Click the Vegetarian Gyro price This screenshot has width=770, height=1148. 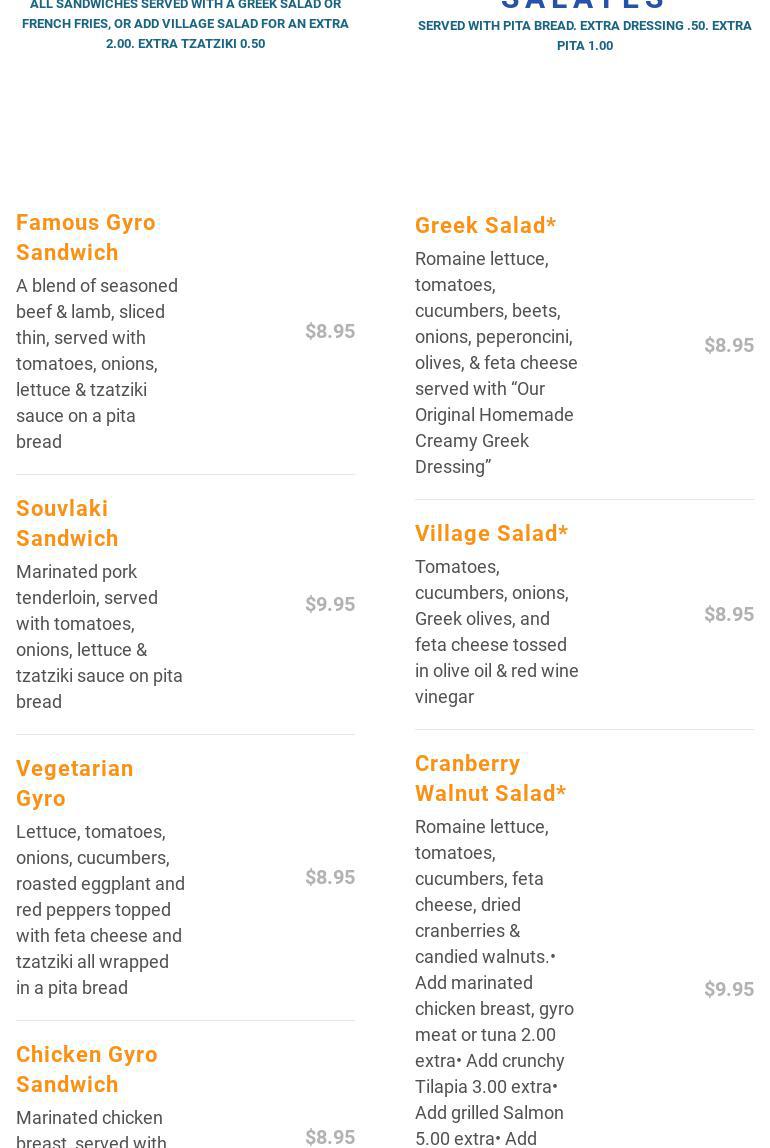(x=329, y=877)
